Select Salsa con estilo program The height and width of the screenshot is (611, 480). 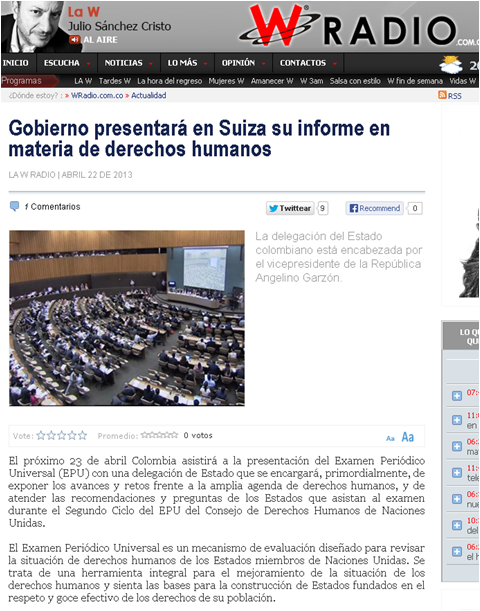(x=355, y=81)
